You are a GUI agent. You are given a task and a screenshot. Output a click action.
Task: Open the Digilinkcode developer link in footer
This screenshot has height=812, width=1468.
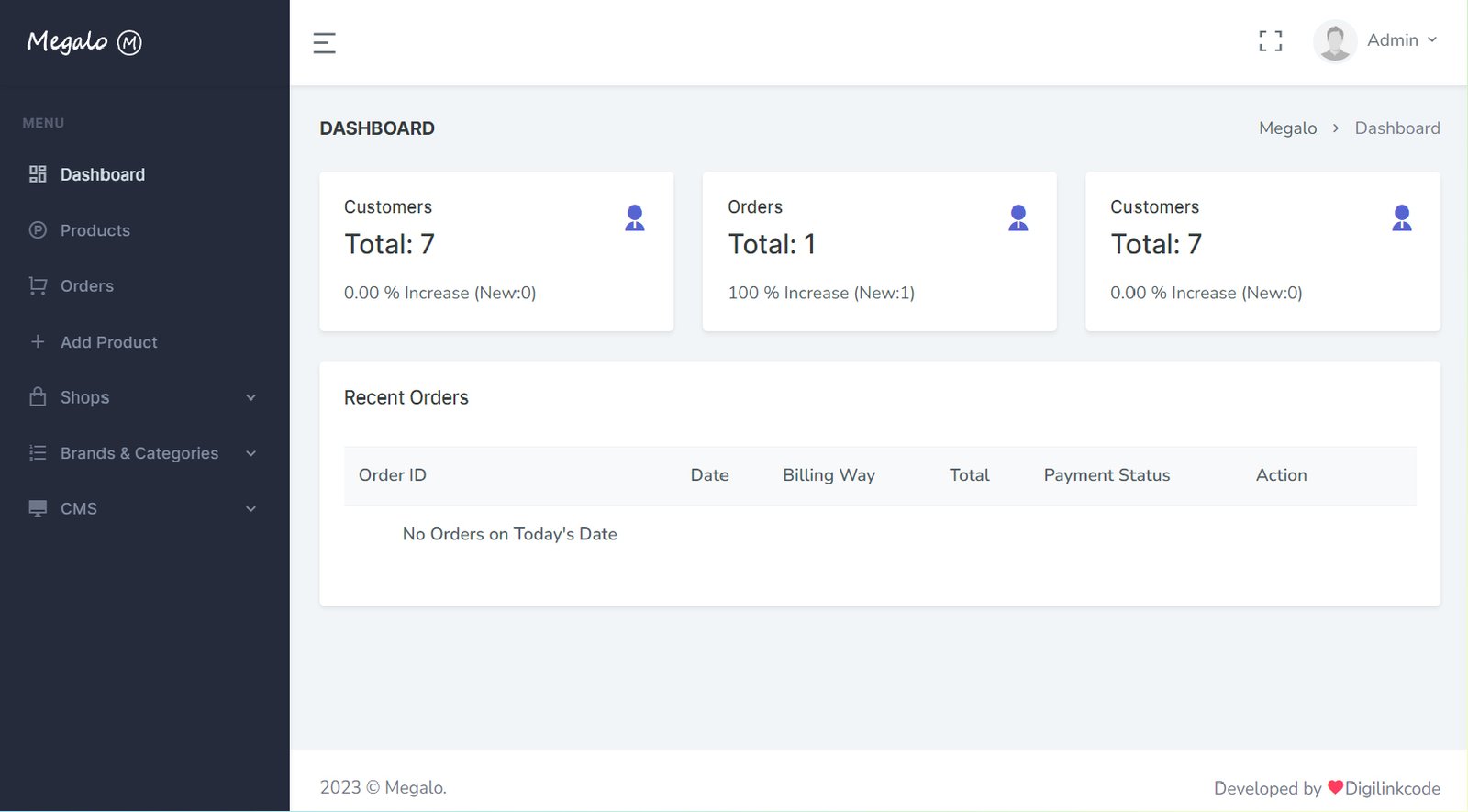(1392, 788)
